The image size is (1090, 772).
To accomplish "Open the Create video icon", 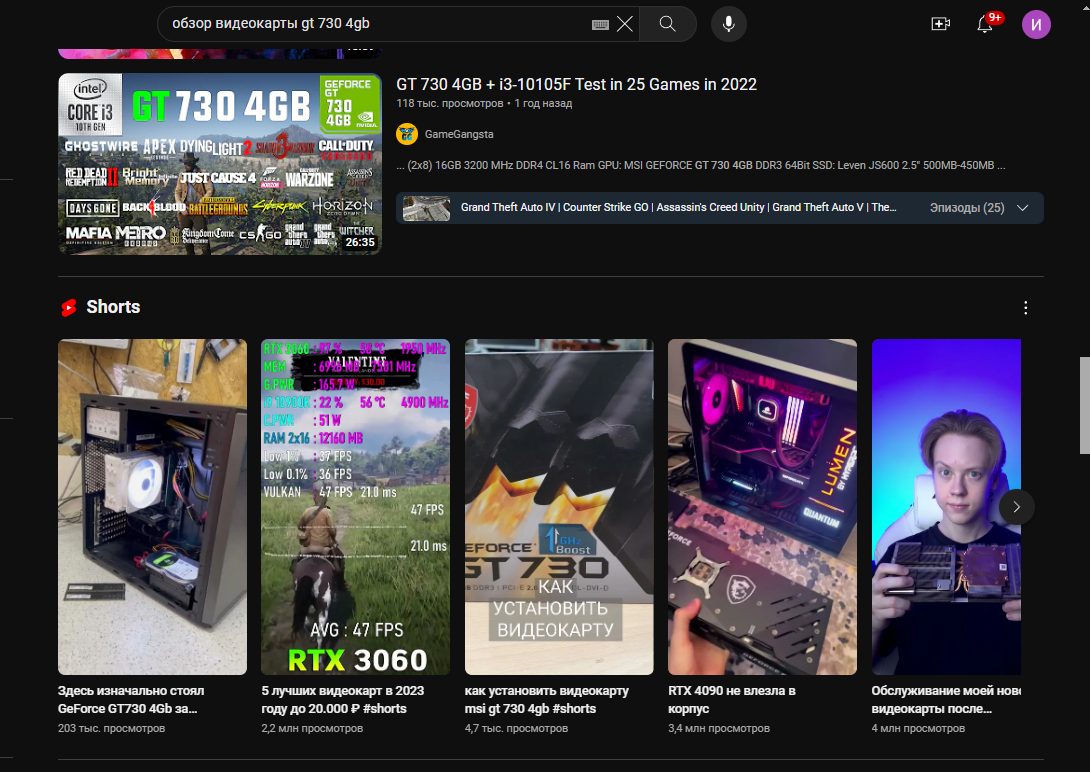I will tap(940, 24).
